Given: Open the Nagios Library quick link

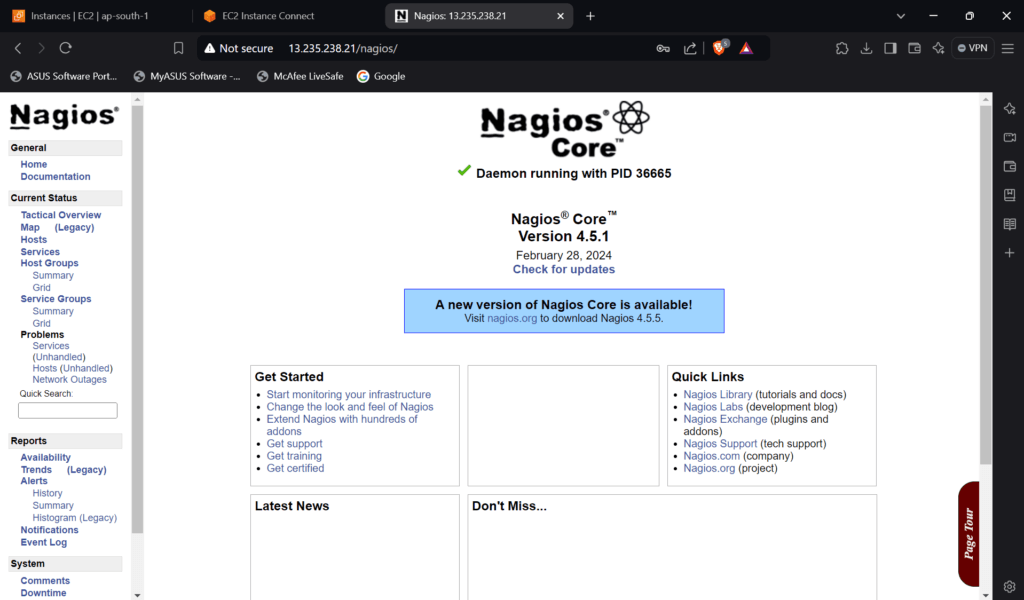Looking at the screenshot, I should tap(718, 394).
